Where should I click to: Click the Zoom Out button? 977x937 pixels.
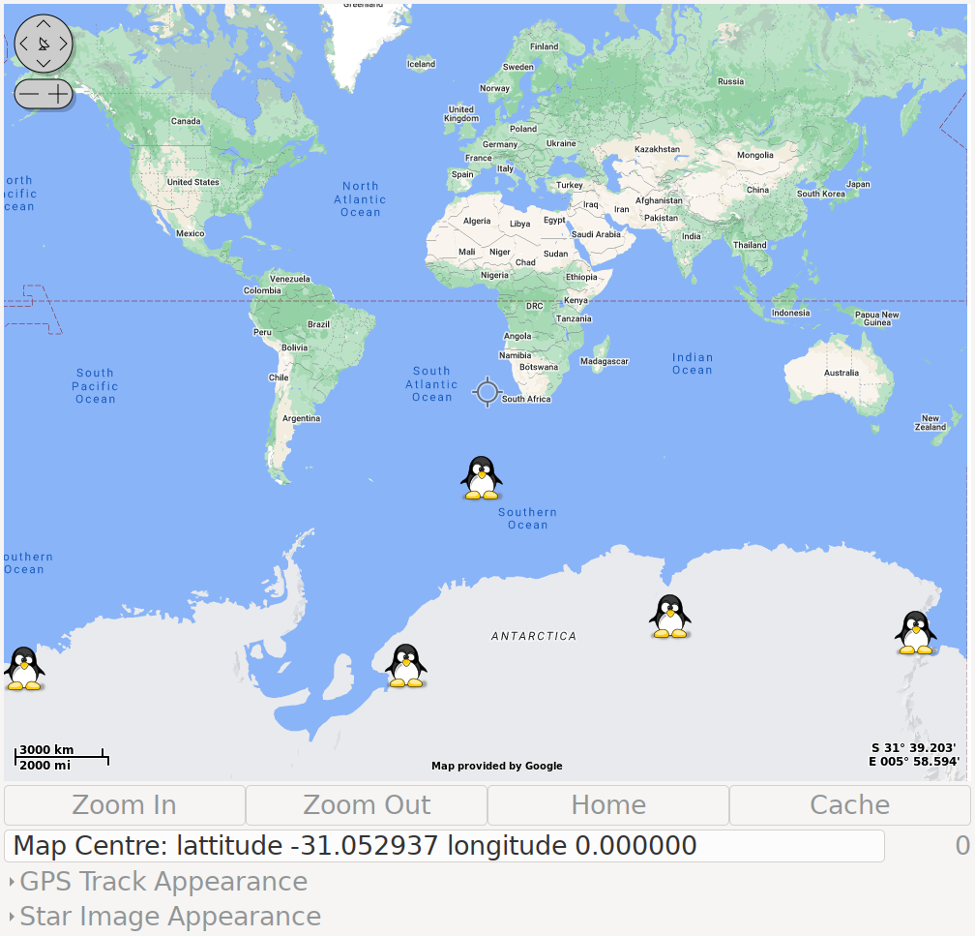pyautogui.click(x=366, y=806)
